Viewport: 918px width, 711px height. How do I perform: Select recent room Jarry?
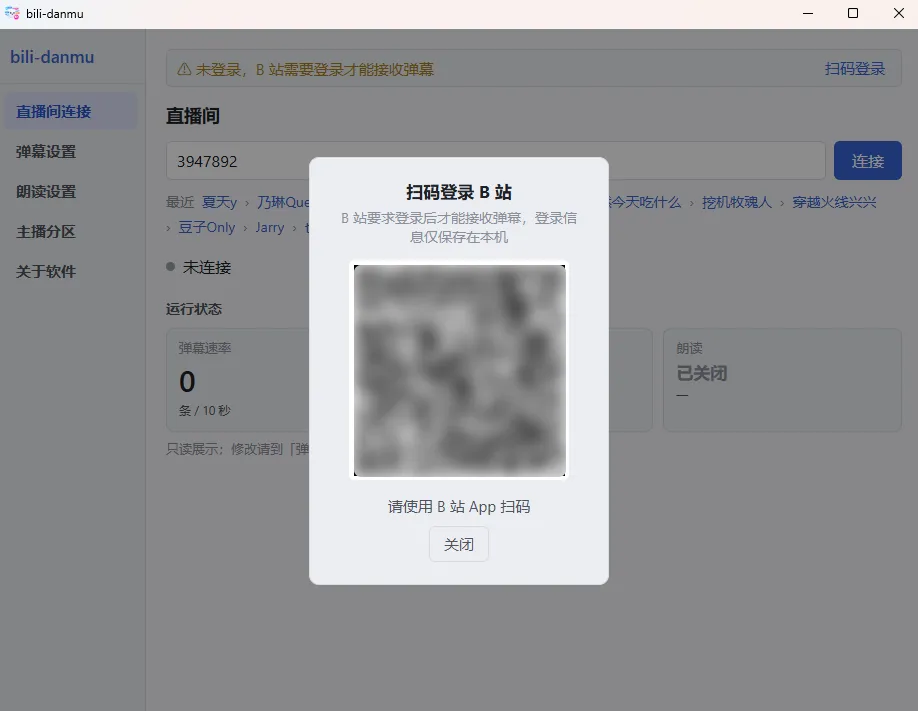pos(269,227)
